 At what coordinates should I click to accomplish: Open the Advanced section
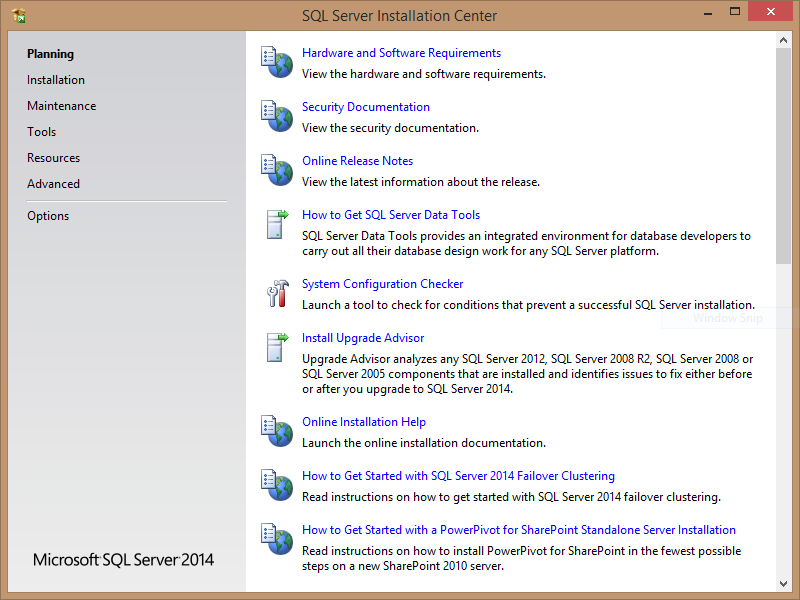(54, 184)
